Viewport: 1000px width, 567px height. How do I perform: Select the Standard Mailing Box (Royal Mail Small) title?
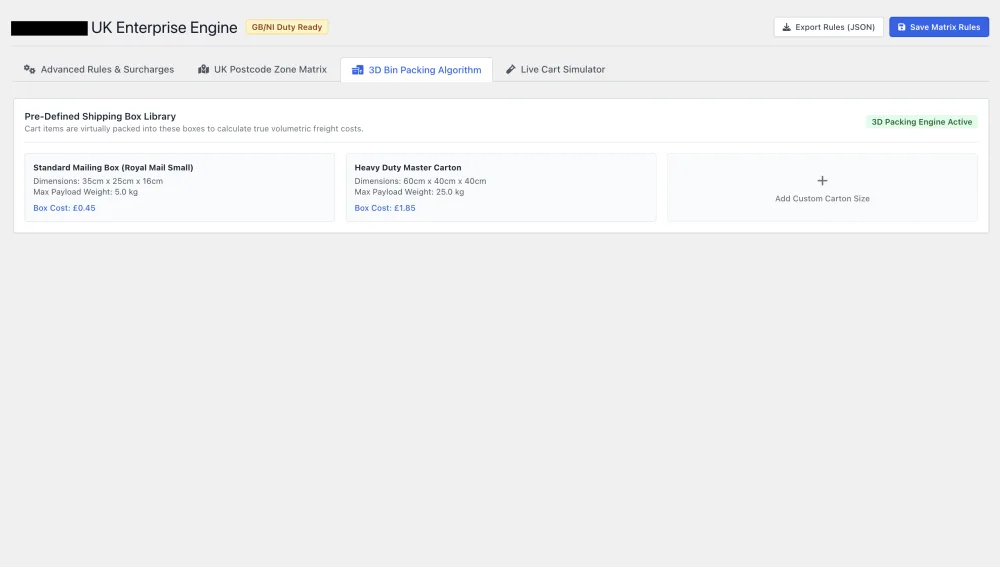(113, 168)
